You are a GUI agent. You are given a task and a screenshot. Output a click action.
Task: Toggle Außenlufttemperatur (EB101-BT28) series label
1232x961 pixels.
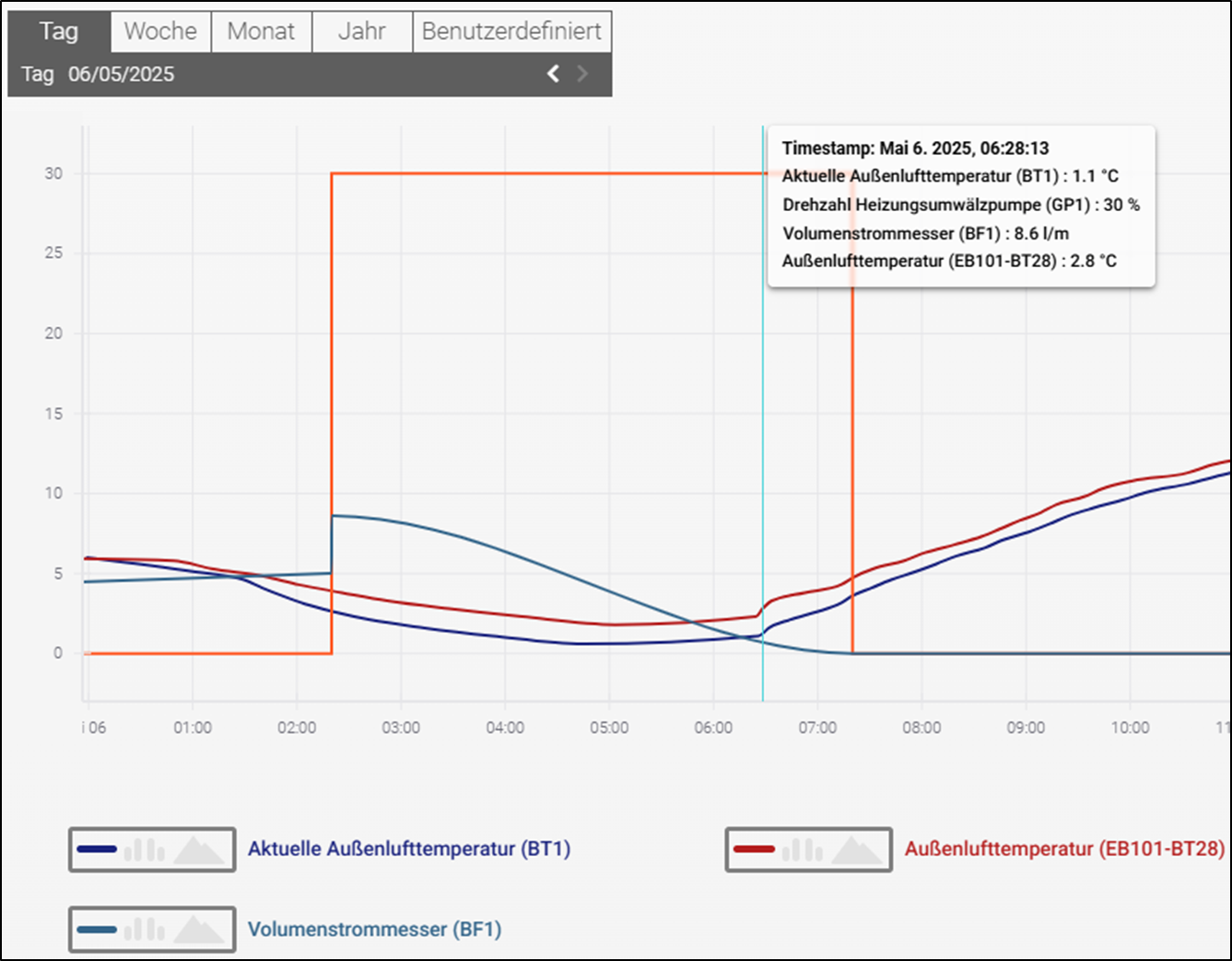coord(1064,849)
